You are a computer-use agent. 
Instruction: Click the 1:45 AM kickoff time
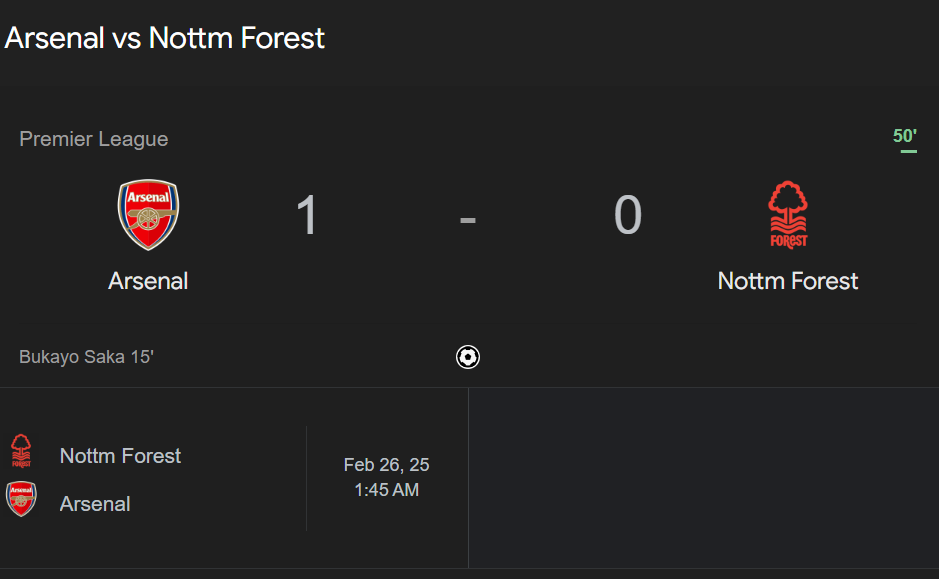(386, 490)
